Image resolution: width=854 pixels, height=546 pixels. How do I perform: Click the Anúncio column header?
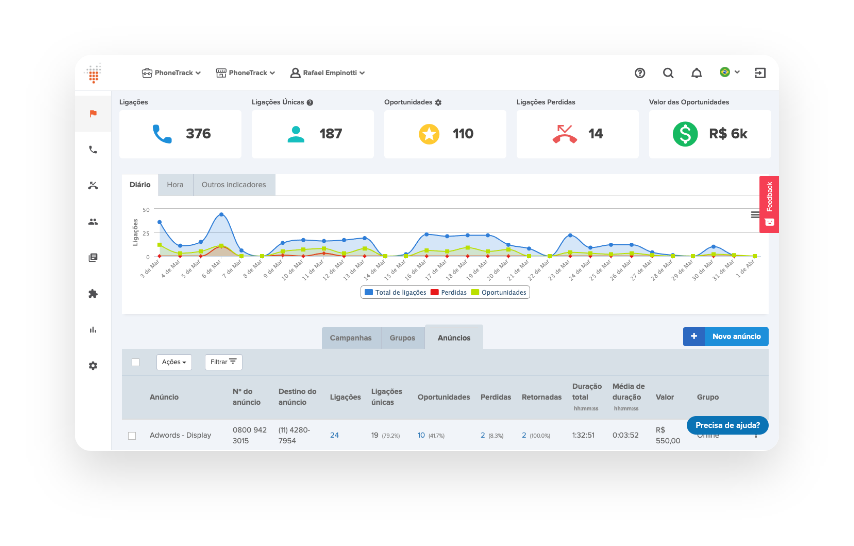[x=164, y=397]
